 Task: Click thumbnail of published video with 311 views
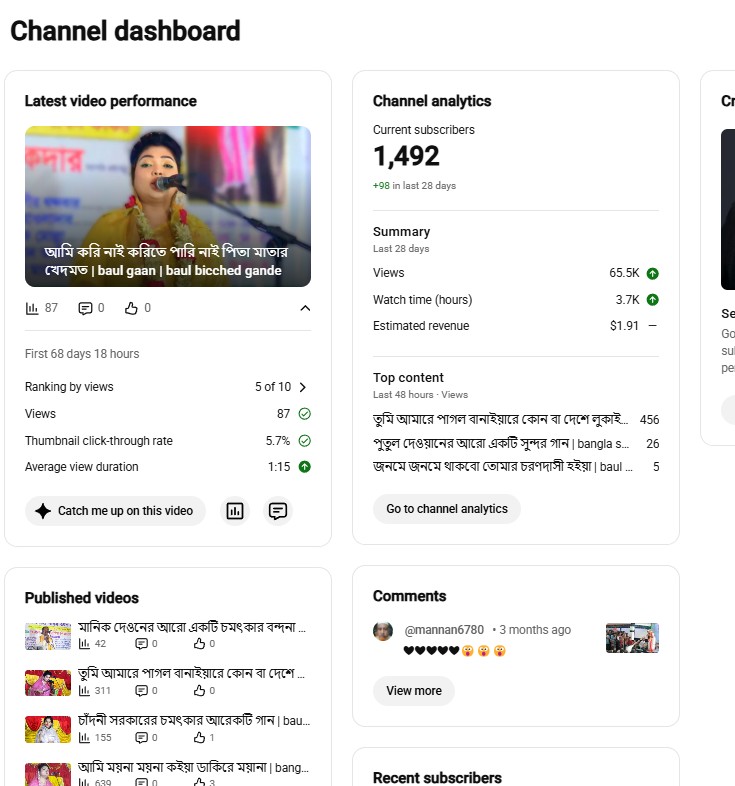(x=48, y=683)
